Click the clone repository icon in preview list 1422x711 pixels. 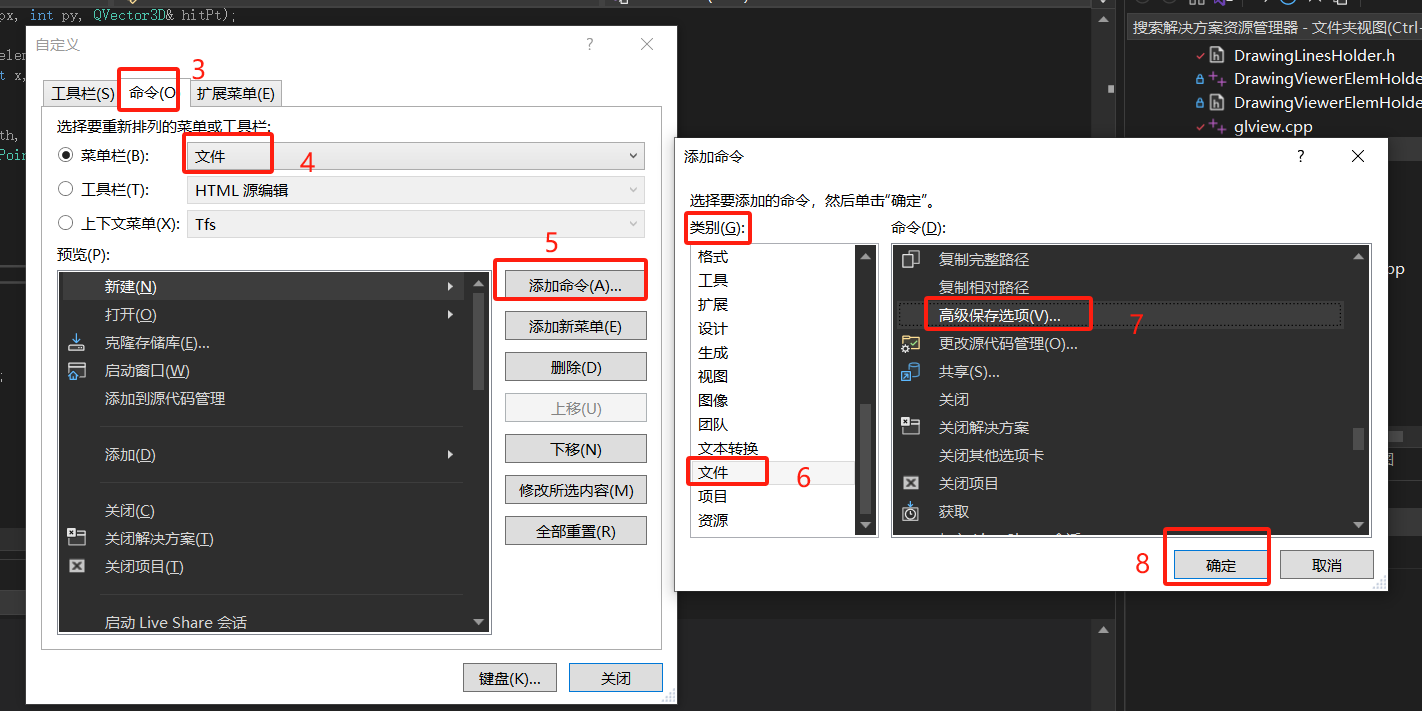[x=77, y=342]
